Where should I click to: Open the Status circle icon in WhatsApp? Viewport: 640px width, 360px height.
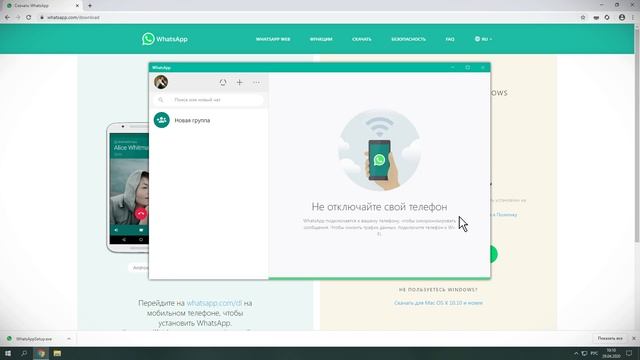coord(223,82)
